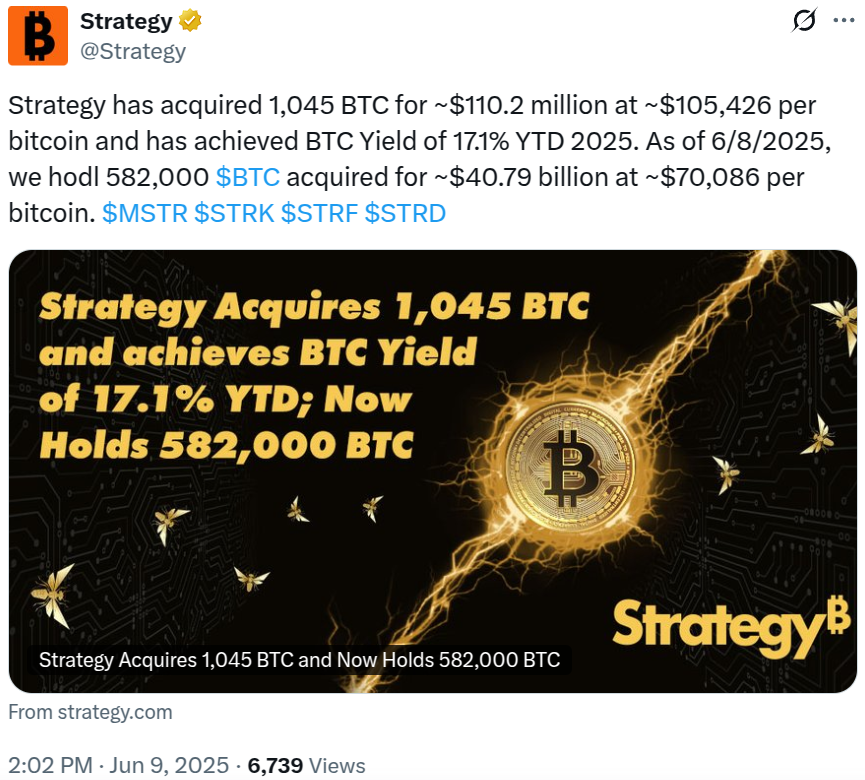Open the more options ellipsis menu
The image size is (865, 780).
pos(846,22)
